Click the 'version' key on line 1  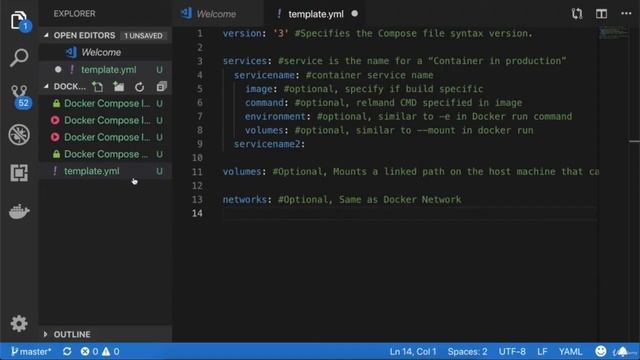242,33
